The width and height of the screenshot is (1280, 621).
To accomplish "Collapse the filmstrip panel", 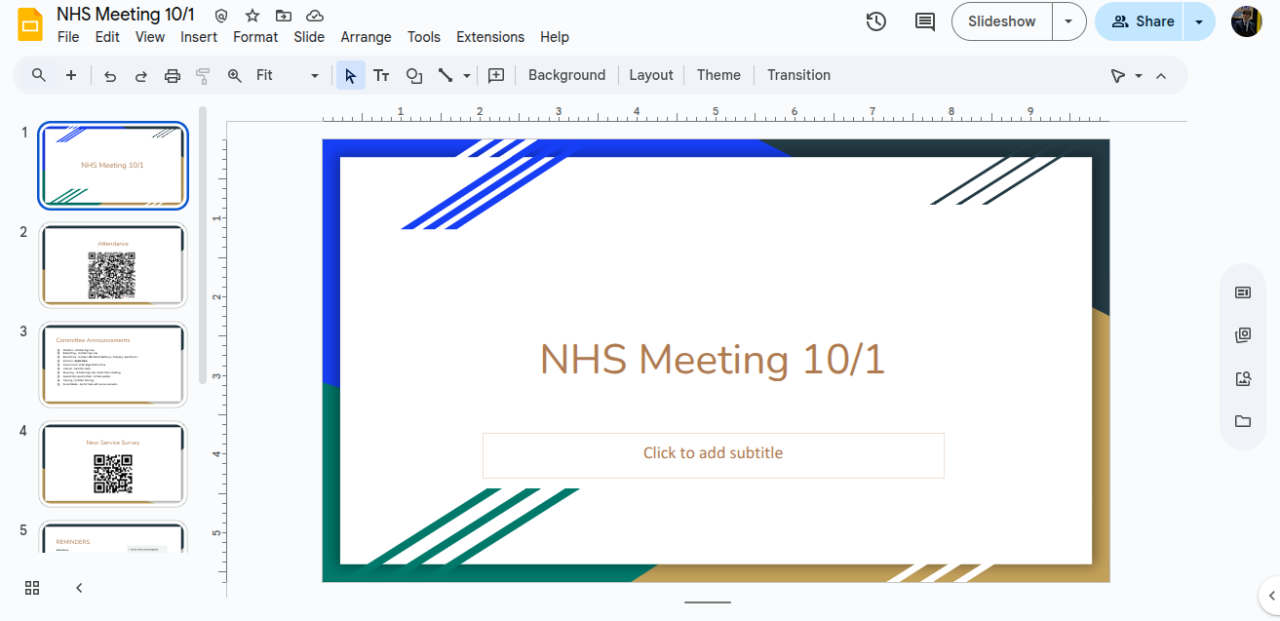I will click(79, 588).
